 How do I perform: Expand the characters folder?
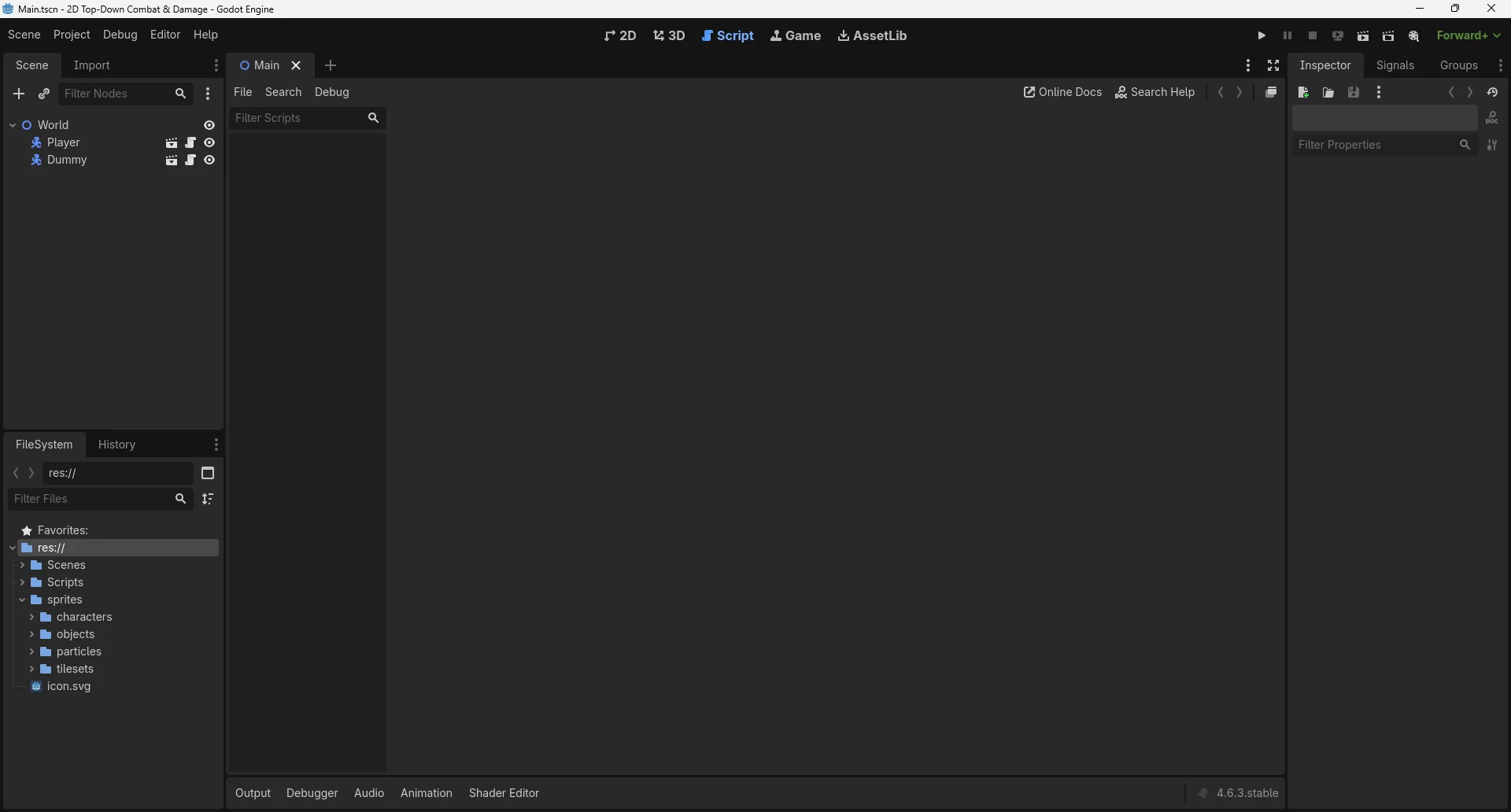click(31, 617)
